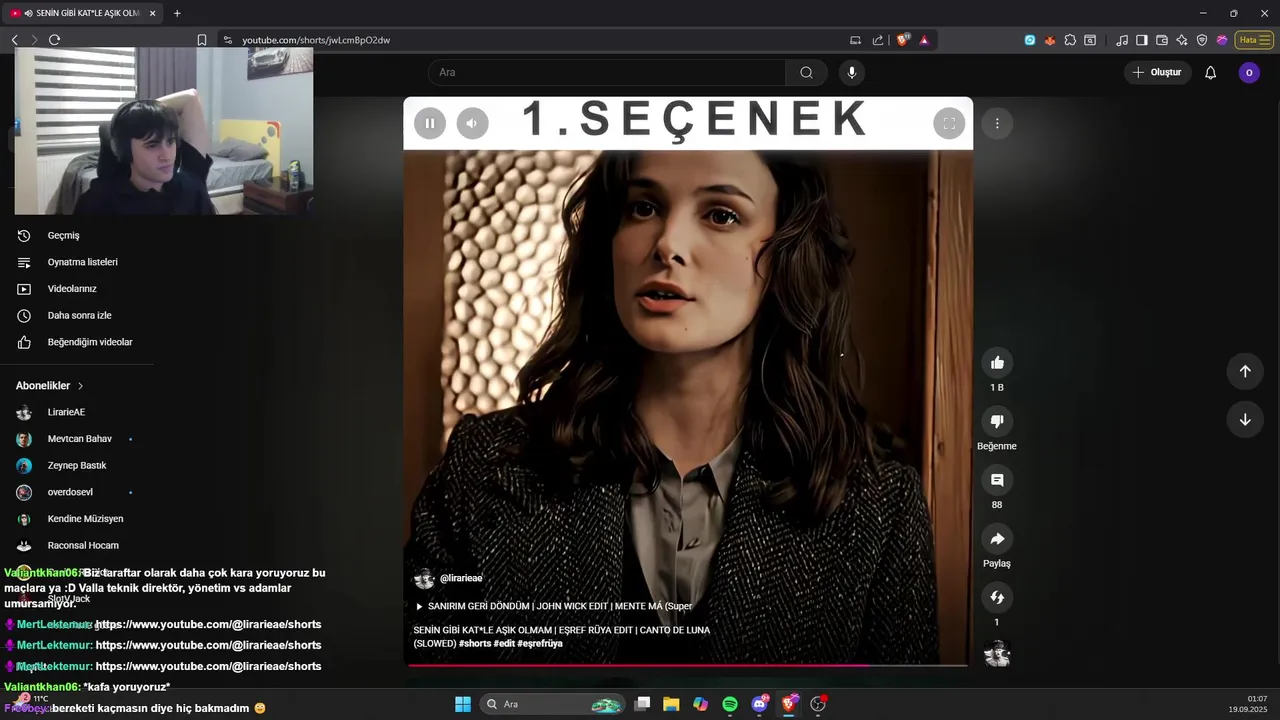Open the remix button showing 1
The width and height of the screenshot is (1280, 720).
(x=997, y=597)
